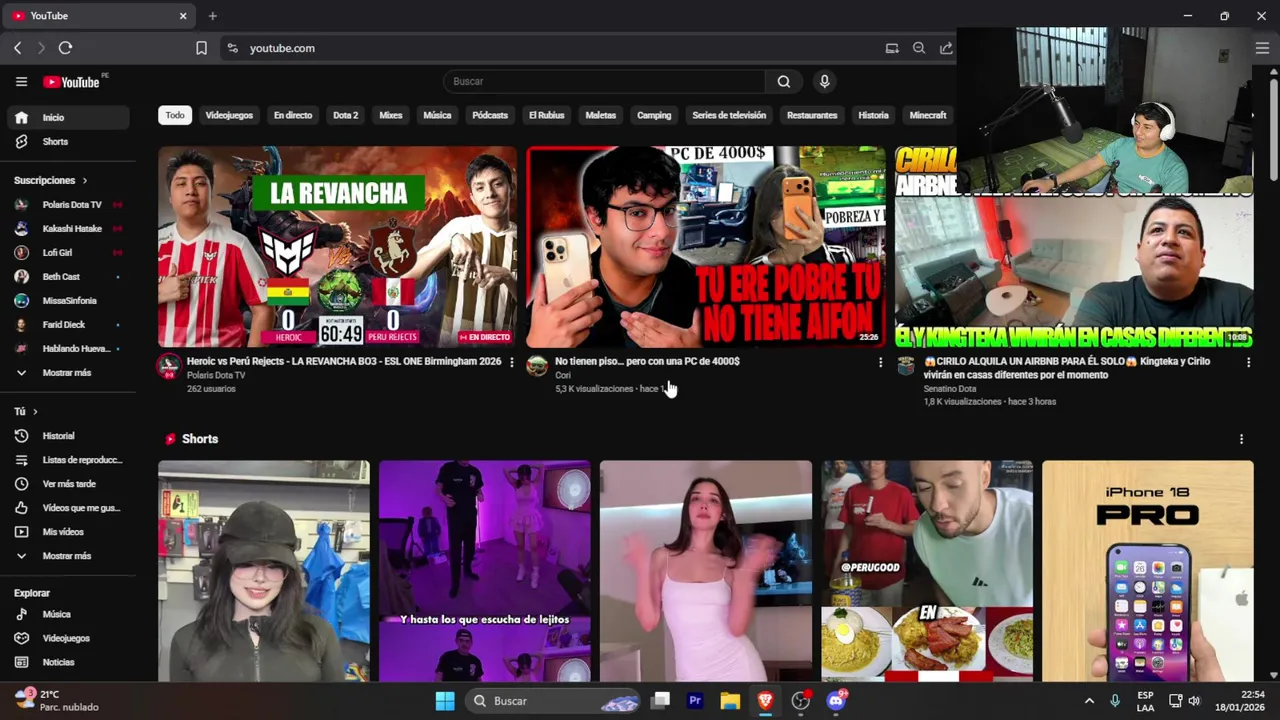Open Shorts in the sidebar

click(x=68, y=142)
